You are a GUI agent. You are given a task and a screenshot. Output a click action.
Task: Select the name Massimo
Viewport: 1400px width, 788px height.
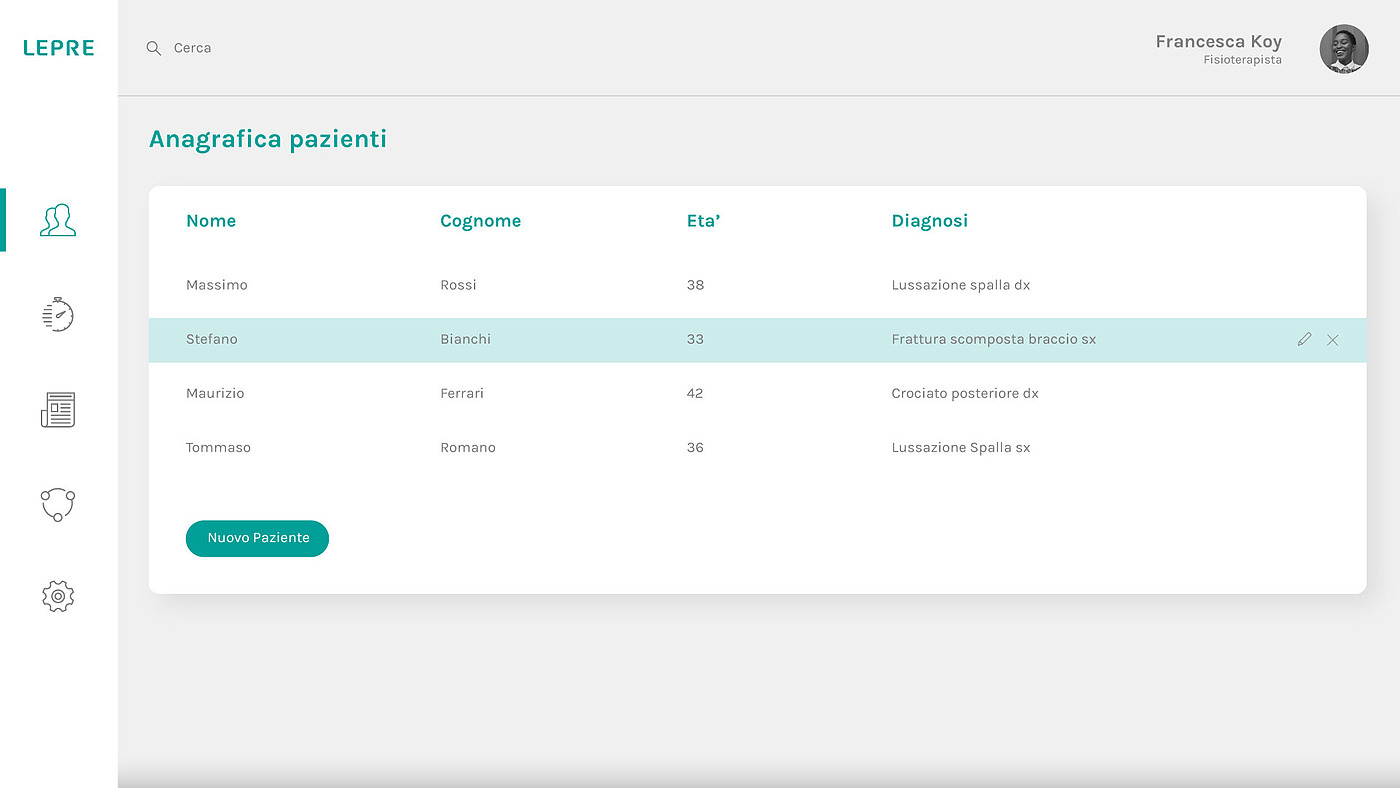[x=217, y=285]
